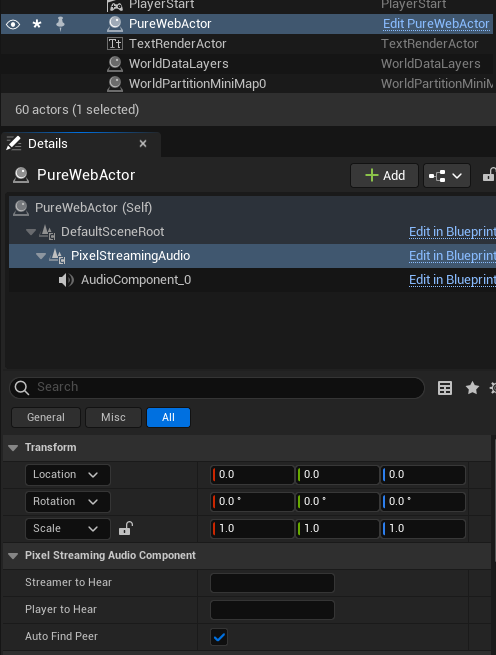Toggle the Scale ratio lock
This screenshot has width=496, height=655.
tap(126, 528)
